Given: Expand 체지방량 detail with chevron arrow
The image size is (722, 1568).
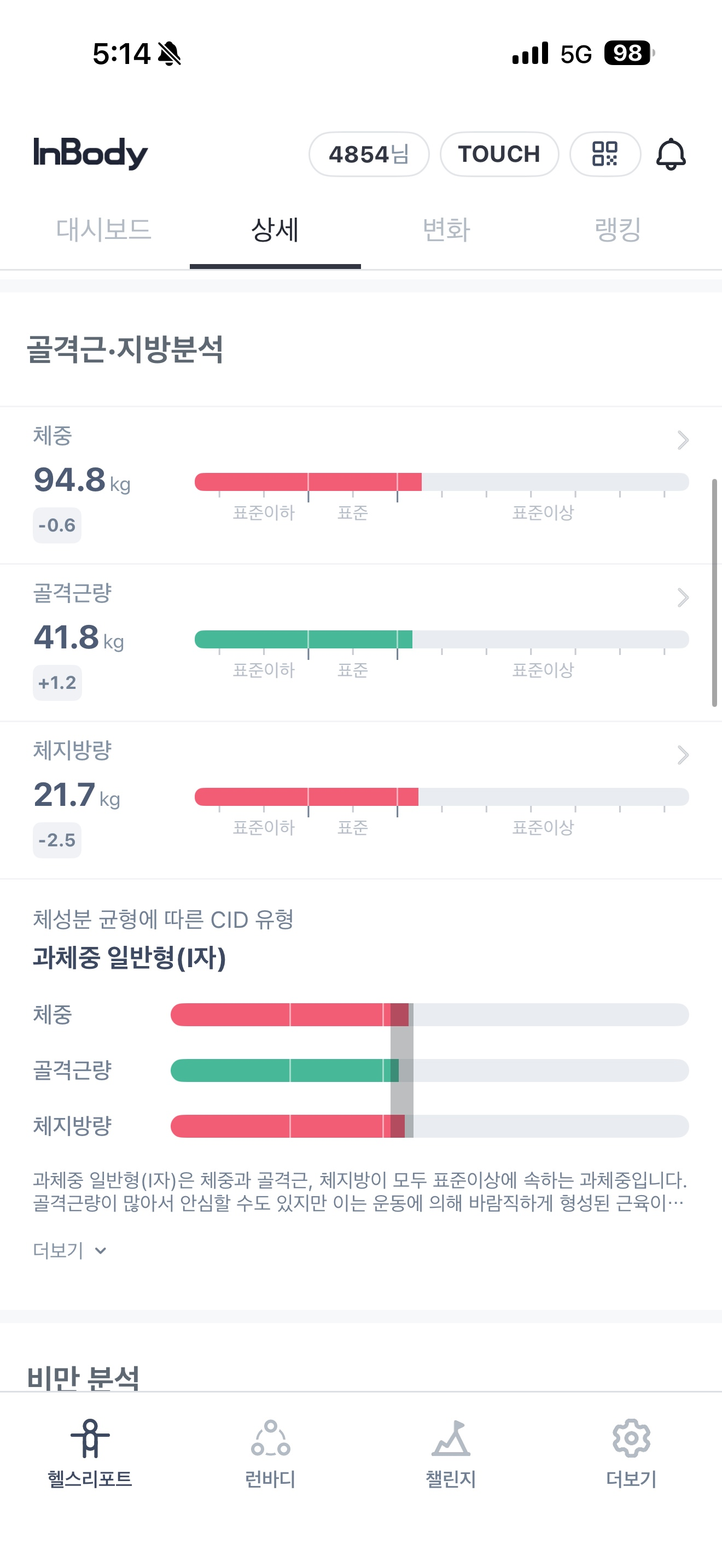Looking at the screenshot, I should click(x=683, y=756).
